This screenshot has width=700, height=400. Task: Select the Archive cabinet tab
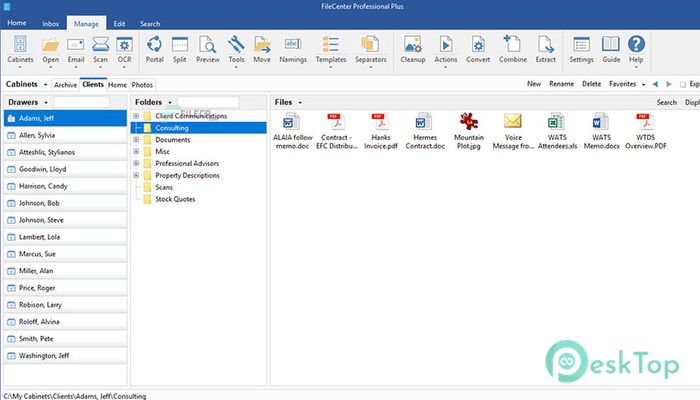coord(66,85)
